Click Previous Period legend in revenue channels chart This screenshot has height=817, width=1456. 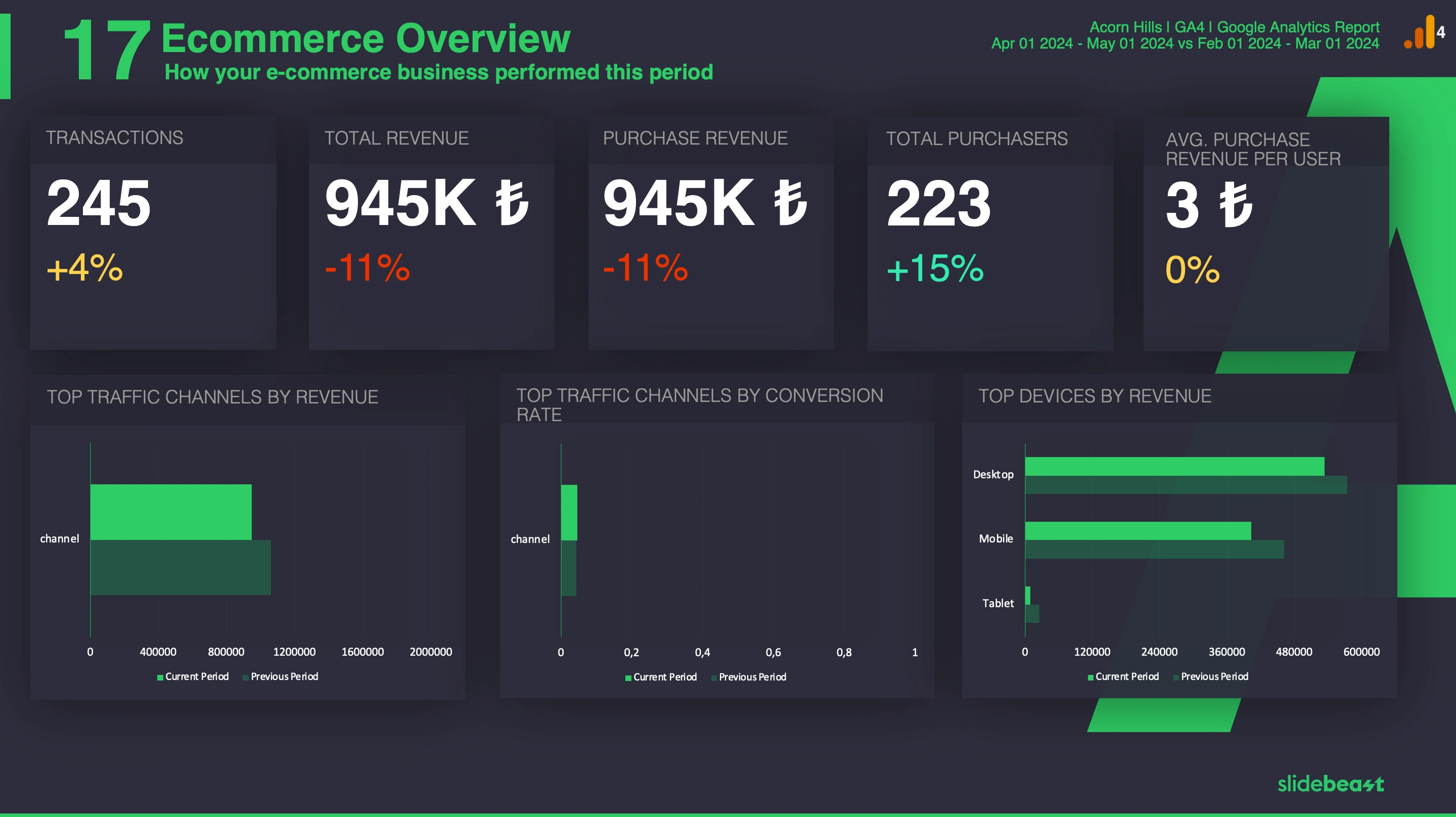[x=281, y=677]
